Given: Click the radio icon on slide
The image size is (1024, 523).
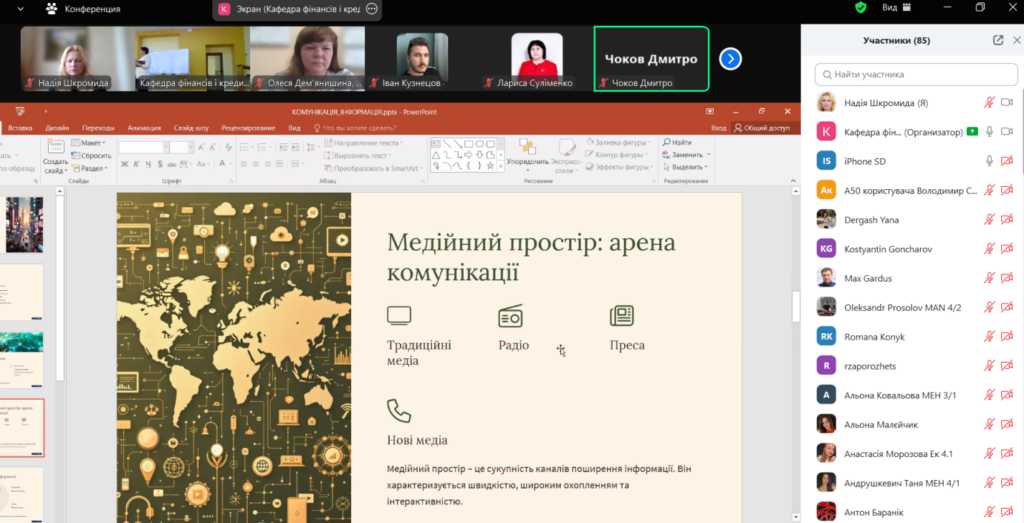Looking at the screenshot, I should click(x=511, y=317).
